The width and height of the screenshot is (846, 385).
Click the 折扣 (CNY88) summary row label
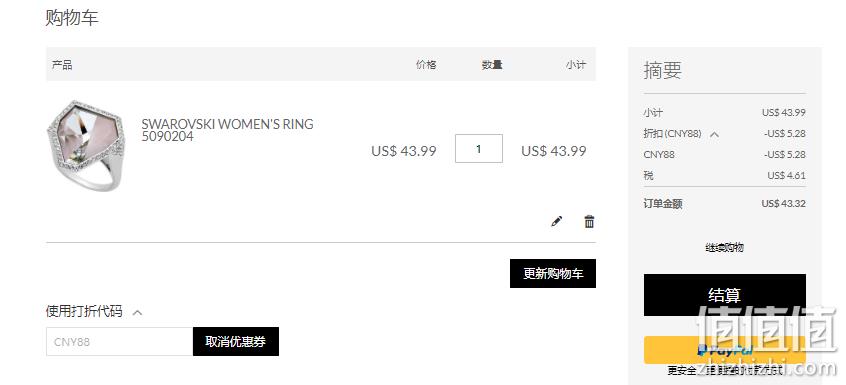tap(672, 134)
